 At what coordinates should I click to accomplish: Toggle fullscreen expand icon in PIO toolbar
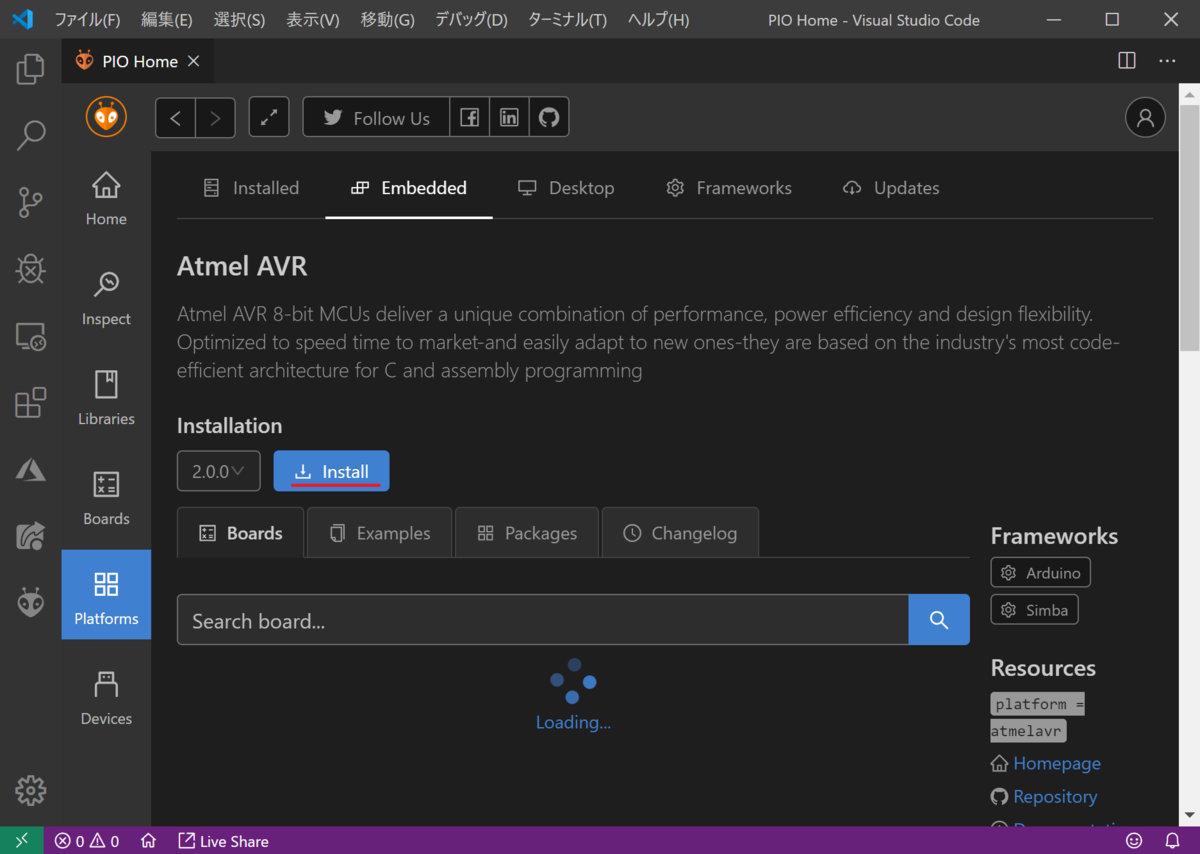(x=269, y=118)
